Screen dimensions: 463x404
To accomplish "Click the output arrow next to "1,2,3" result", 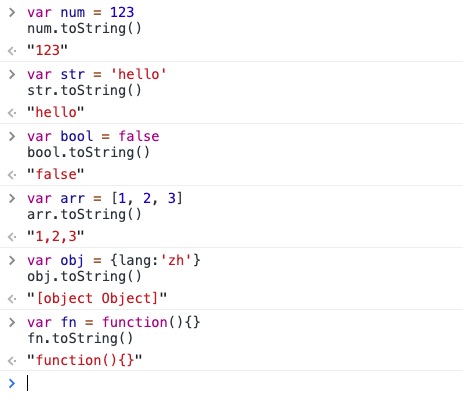I will (12, 237).
